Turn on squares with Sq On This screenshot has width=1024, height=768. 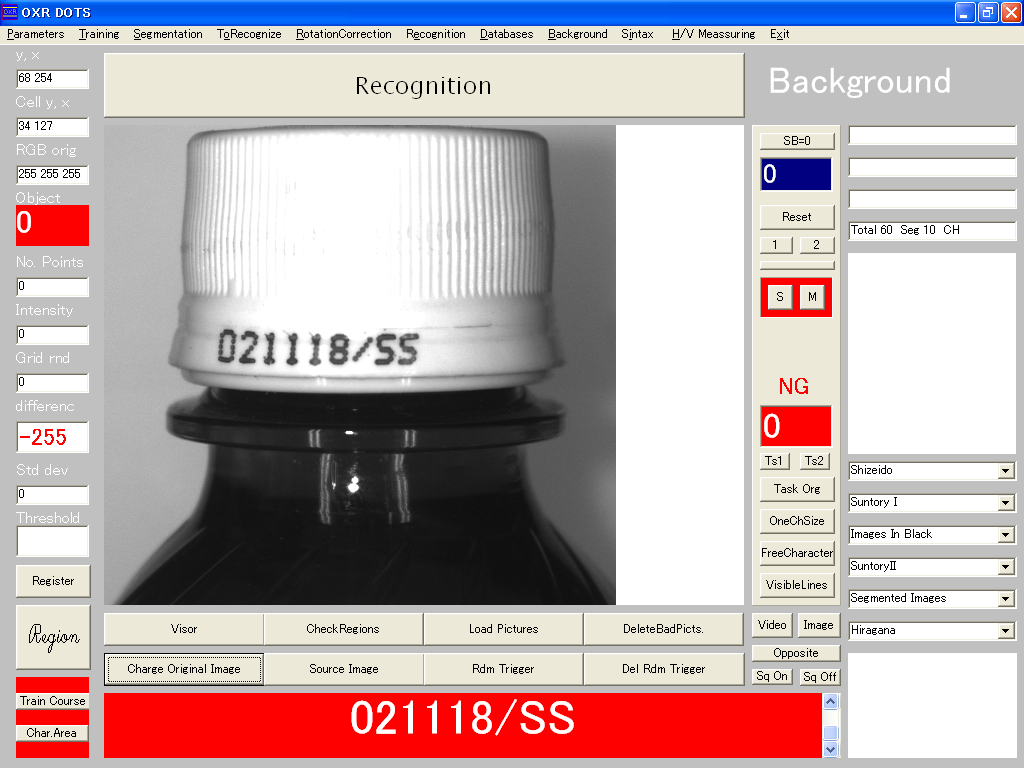point(772,677)
